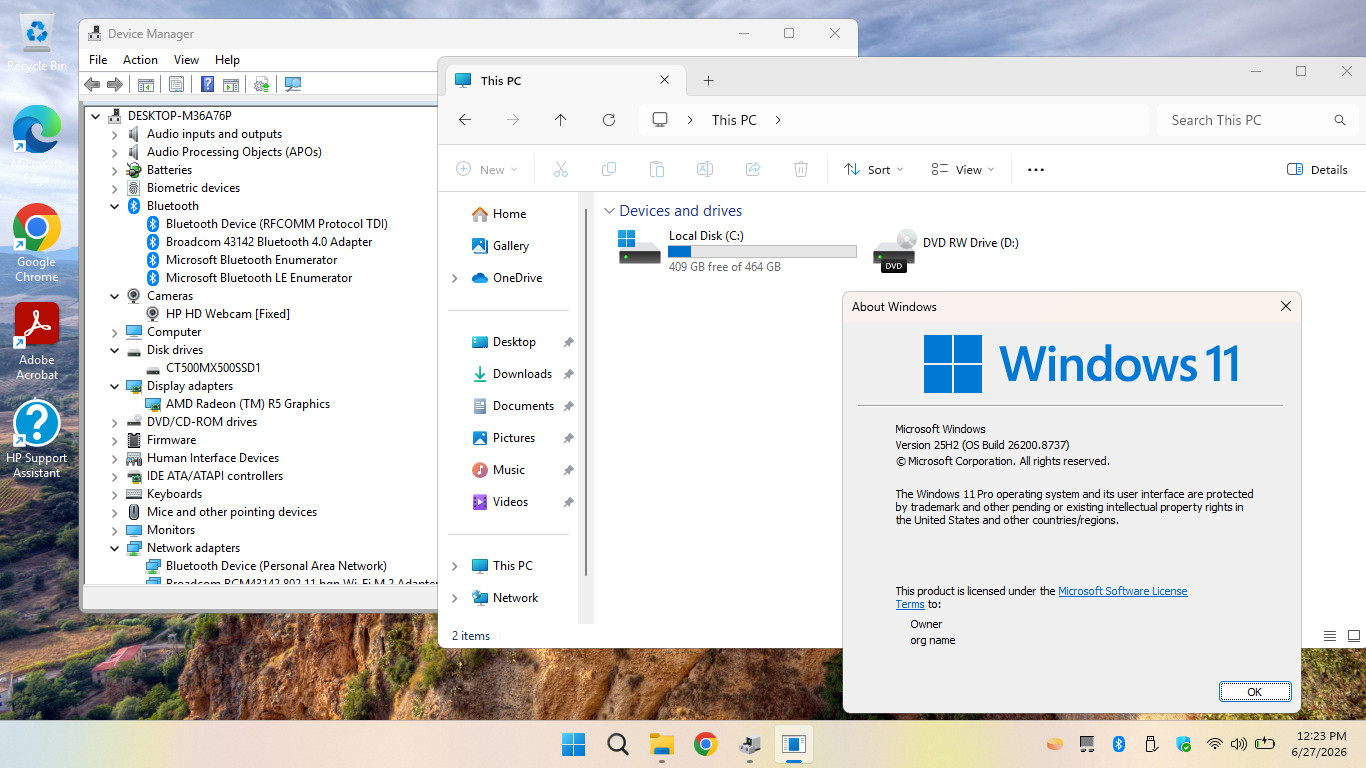Screen dimensions: 1366x768
Task: Select the details list view toggle in status bar
Action: [1330, 636]
